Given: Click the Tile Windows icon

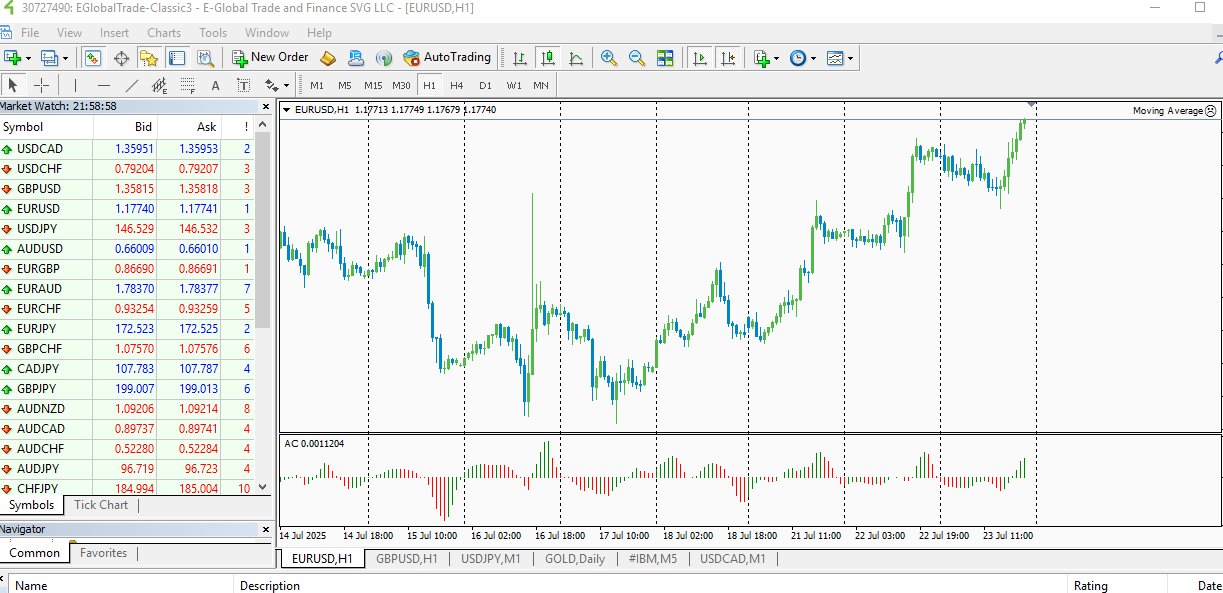Looking at the screenshot, I should point(665,58).
